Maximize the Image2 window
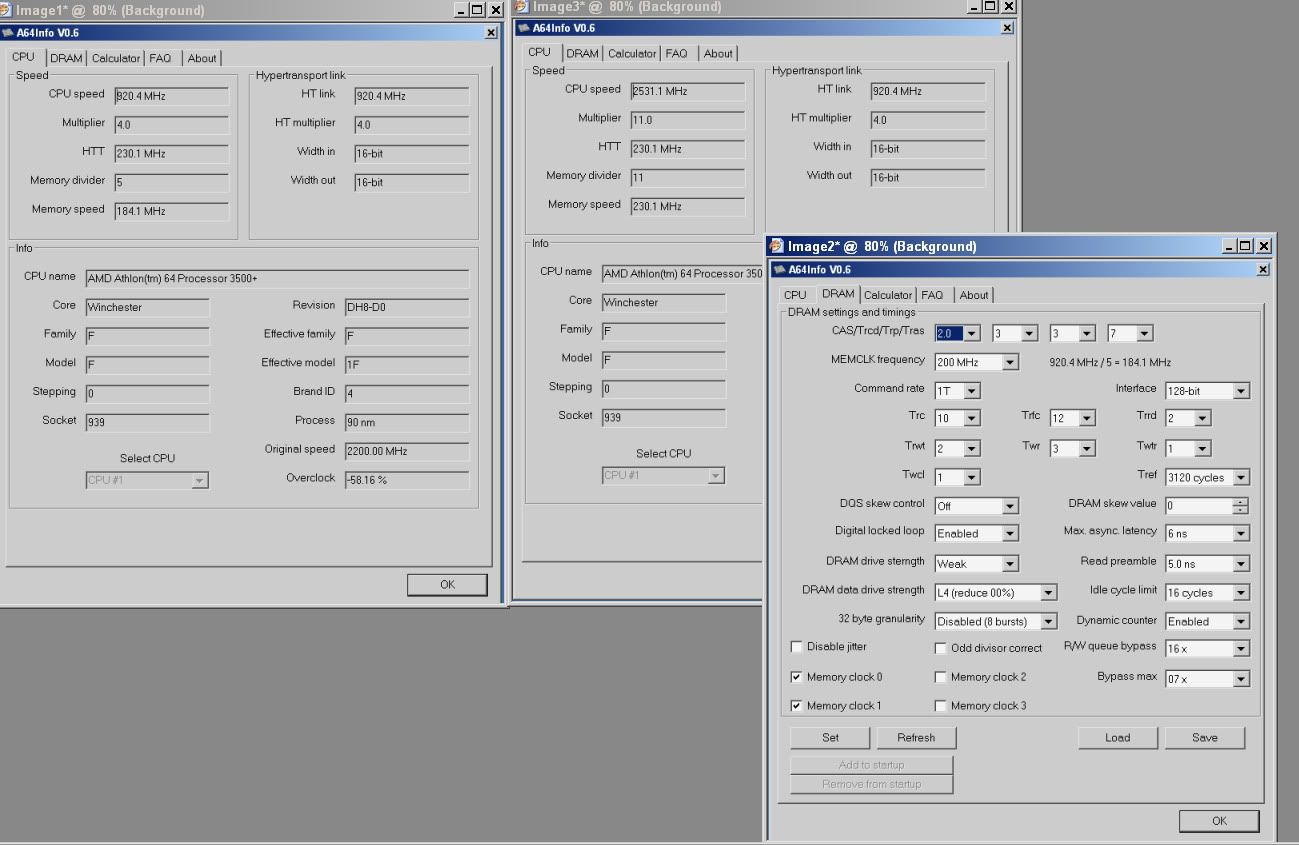 pos(1245,246)
